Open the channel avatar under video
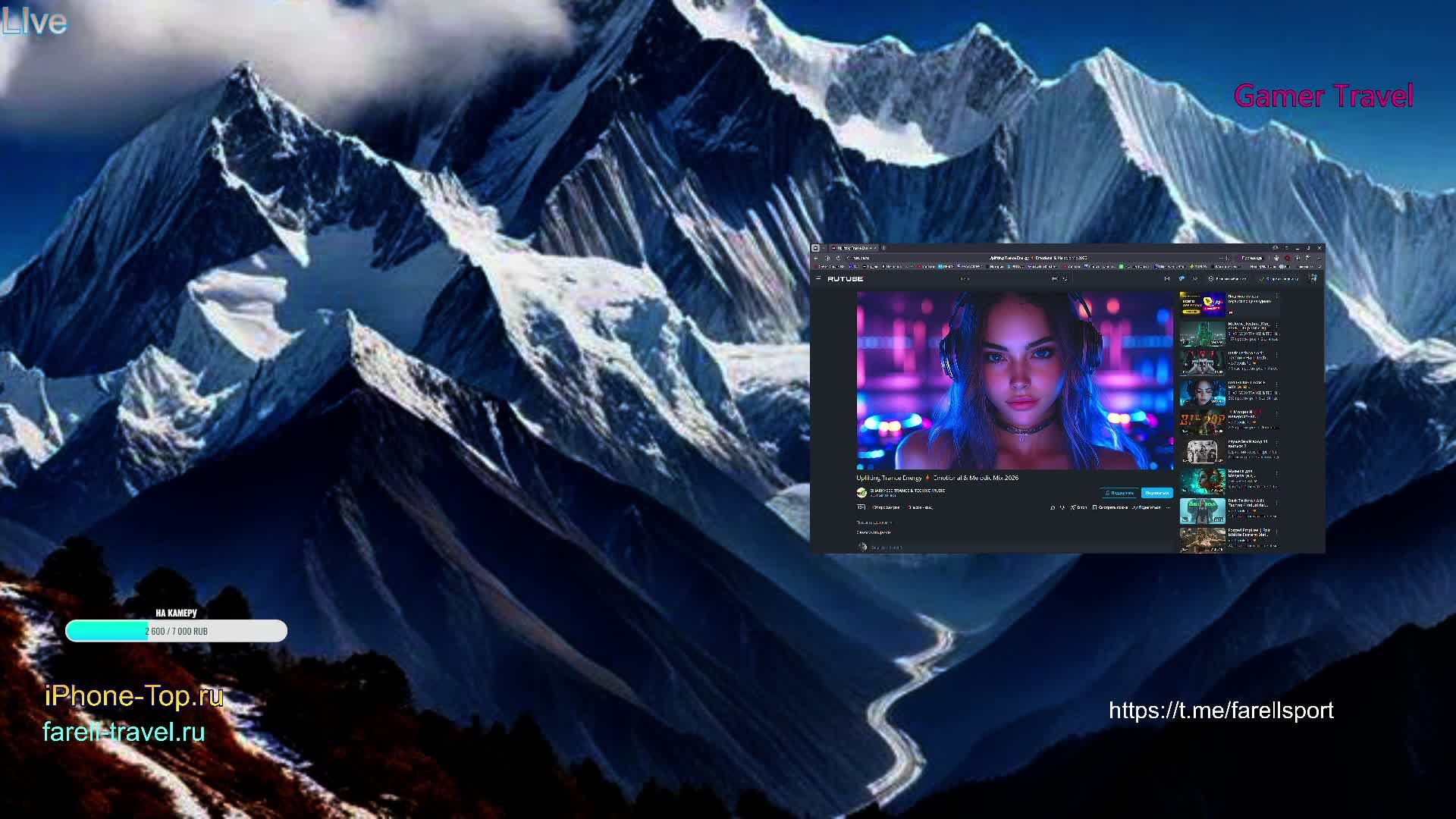 [861, 492]
